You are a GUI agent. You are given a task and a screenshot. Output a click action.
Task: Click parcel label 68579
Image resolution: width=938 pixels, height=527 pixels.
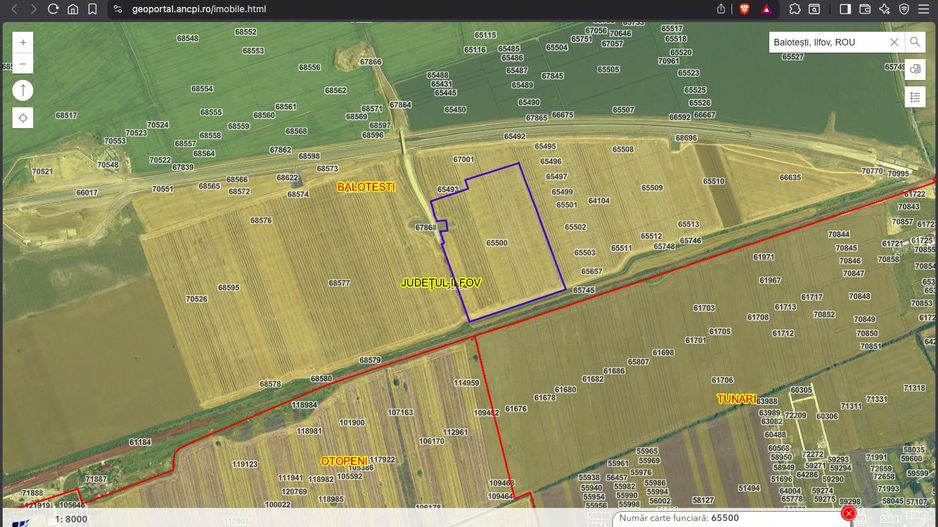[x=370, y=360]
